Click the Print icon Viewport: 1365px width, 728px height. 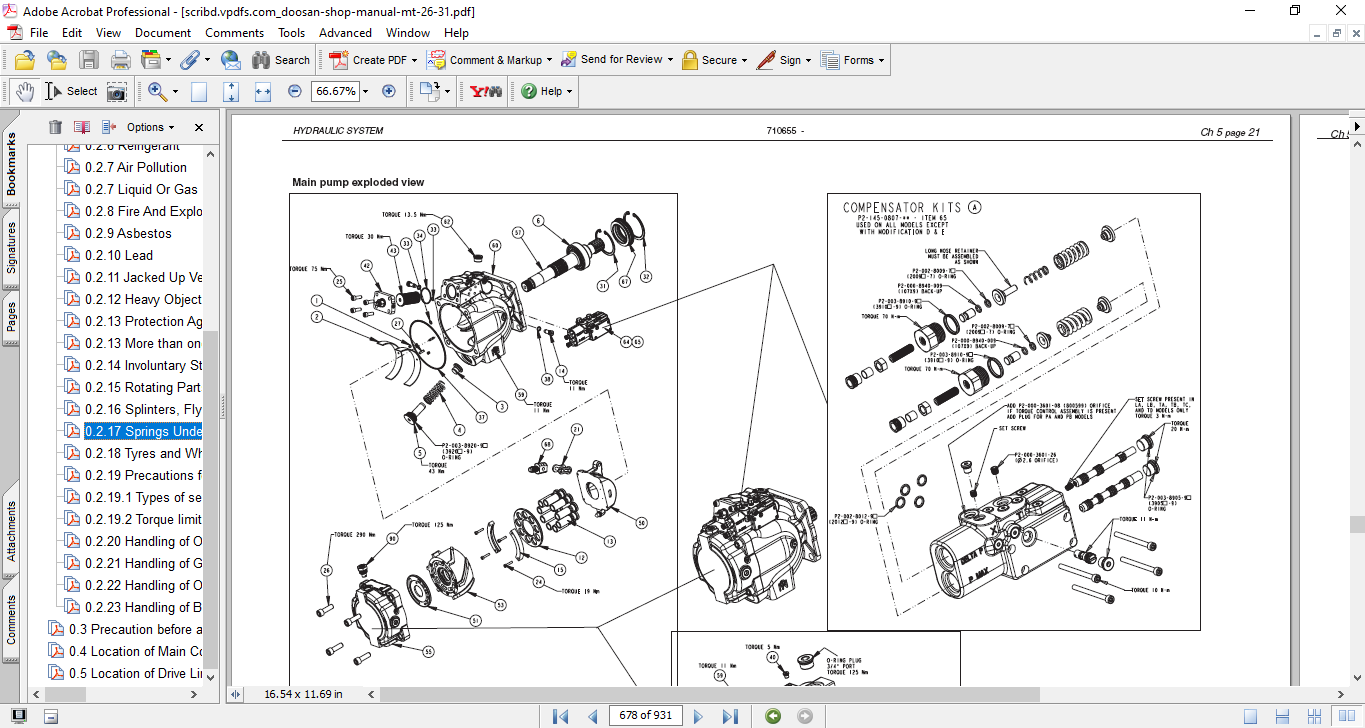[x=120, y=60]
